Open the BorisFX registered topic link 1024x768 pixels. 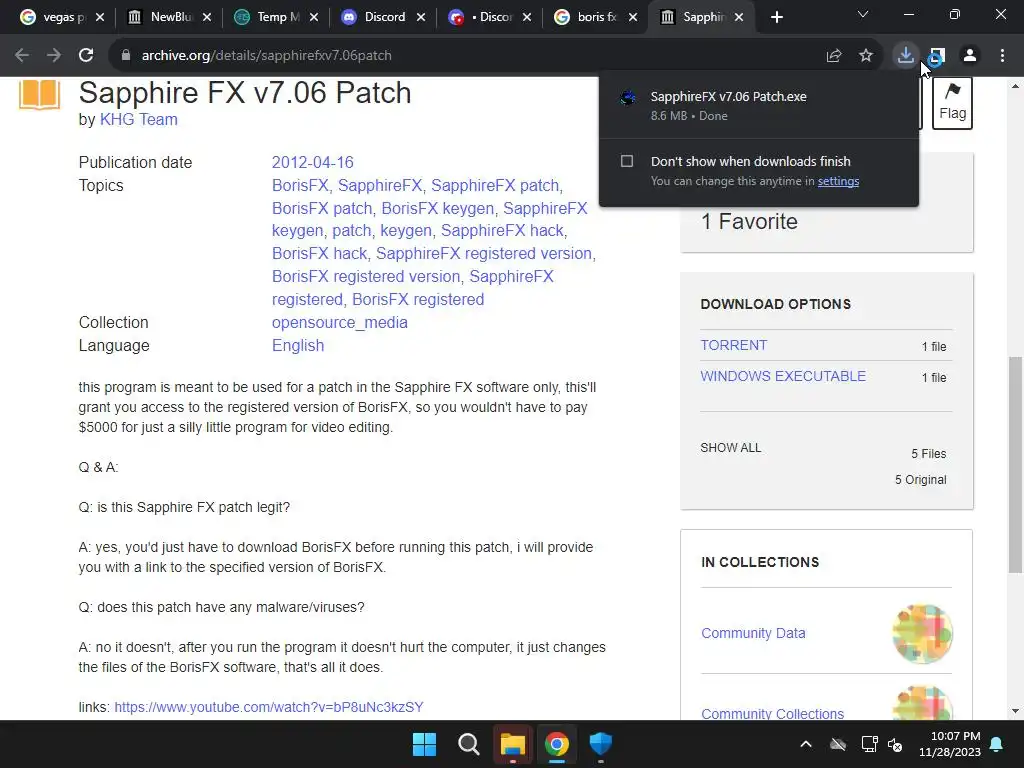[418, 299]
